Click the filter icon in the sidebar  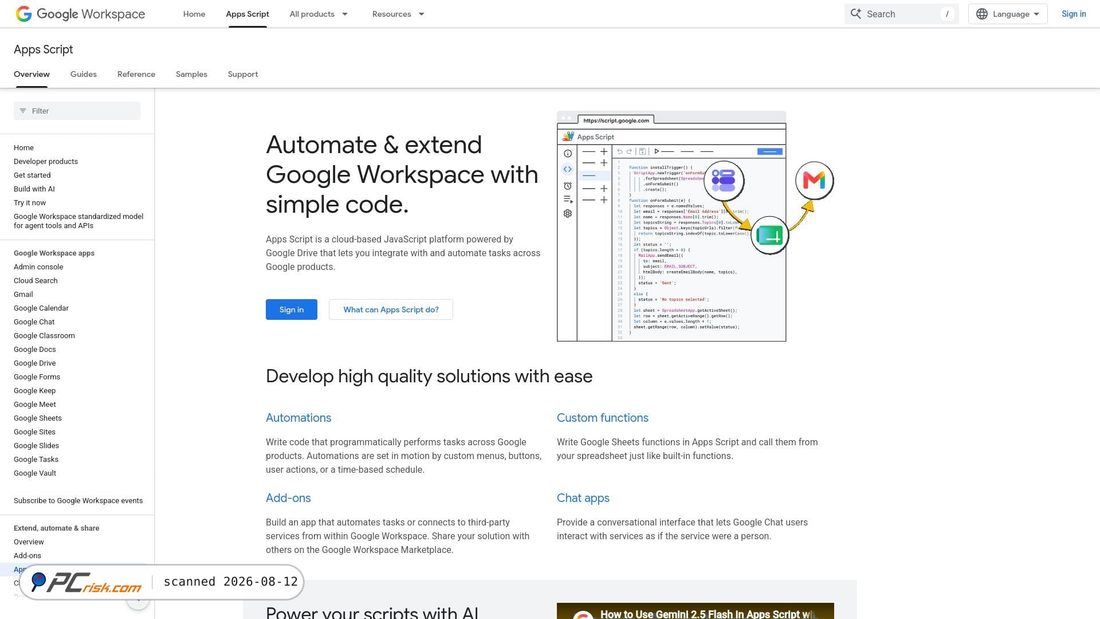(x=23, y=111)
